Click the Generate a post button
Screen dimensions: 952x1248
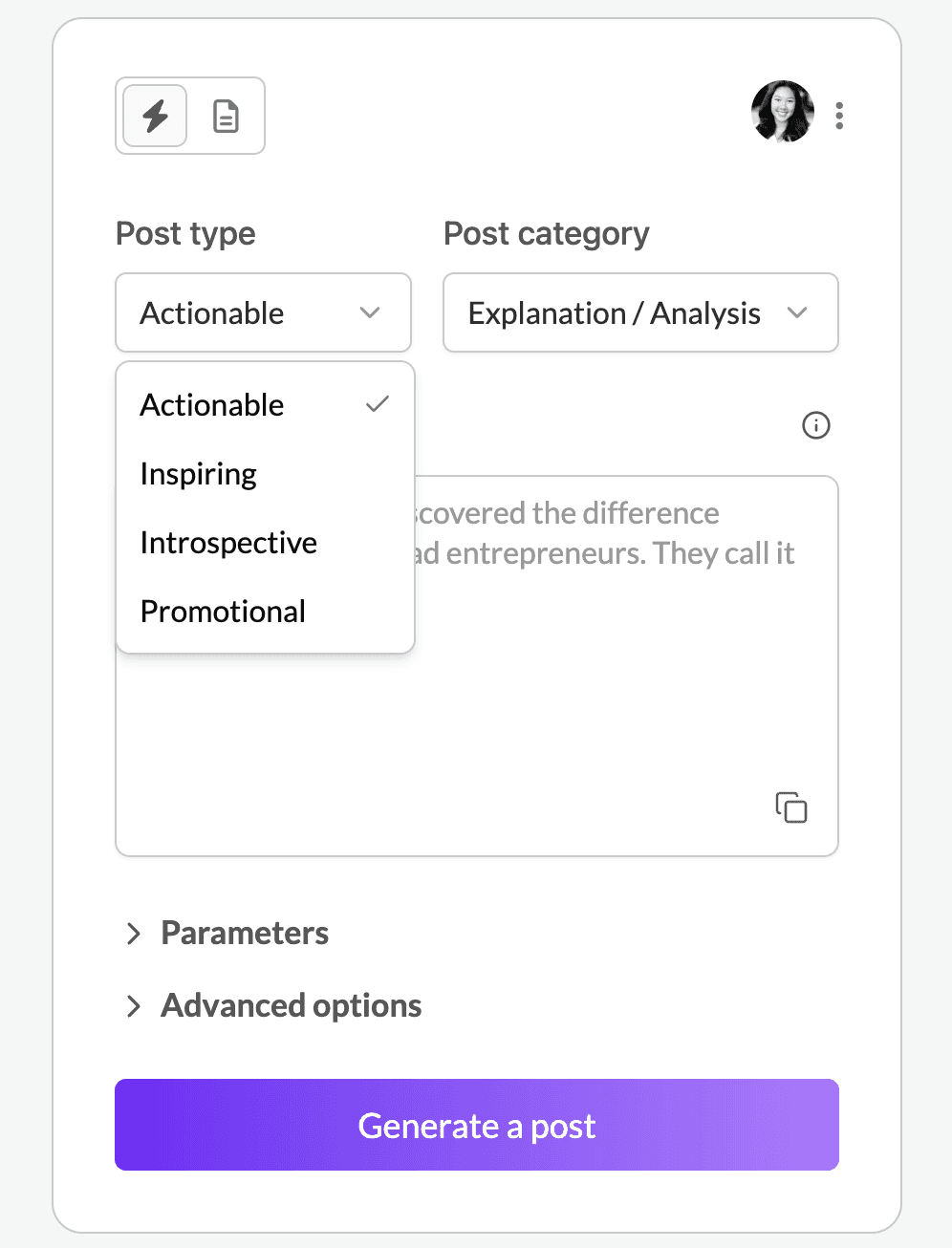477,1125
